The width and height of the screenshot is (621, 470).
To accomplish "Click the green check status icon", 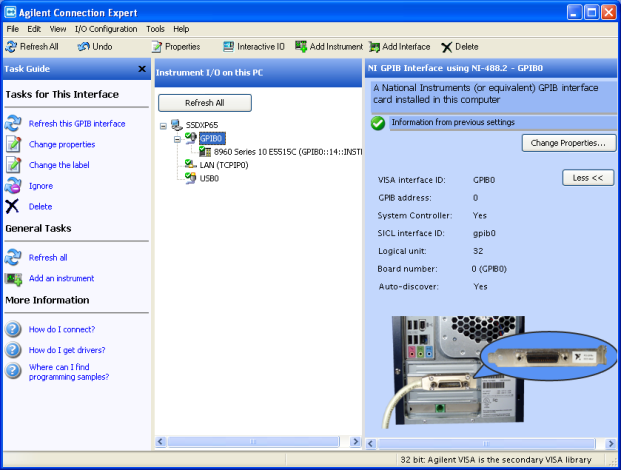I will 378,123.
